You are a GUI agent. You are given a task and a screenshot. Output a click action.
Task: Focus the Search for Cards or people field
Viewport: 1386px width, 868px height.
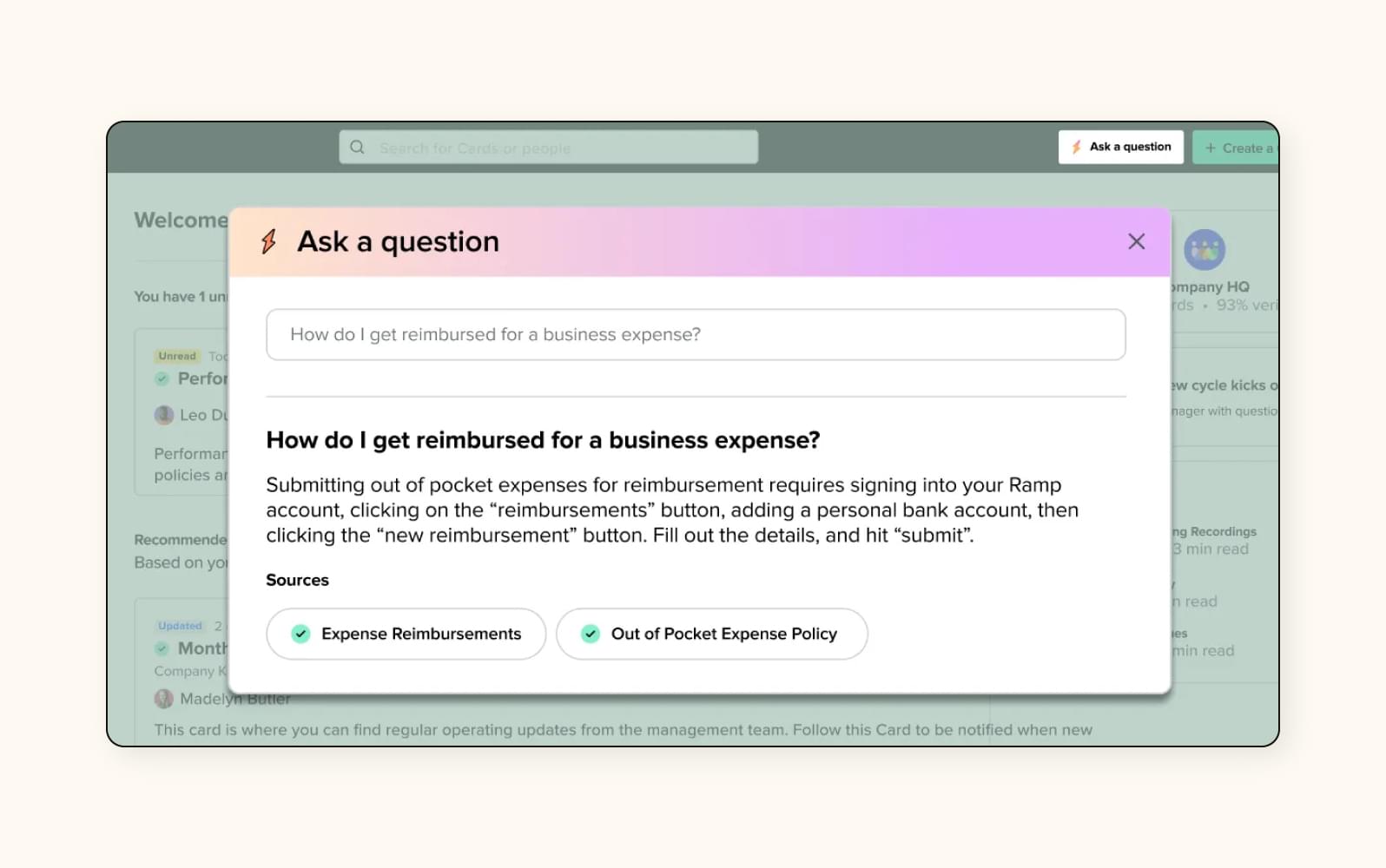coord(548,147)
